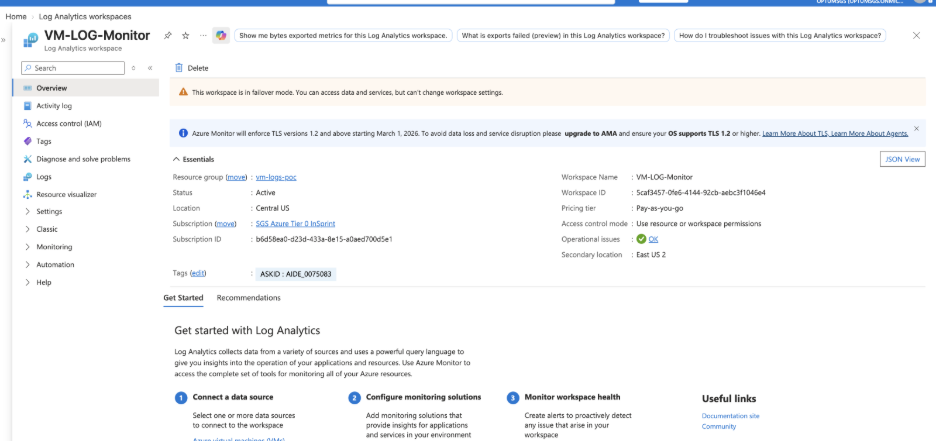
Task: Click the Workspace ID value
Action: pos(701,193)
